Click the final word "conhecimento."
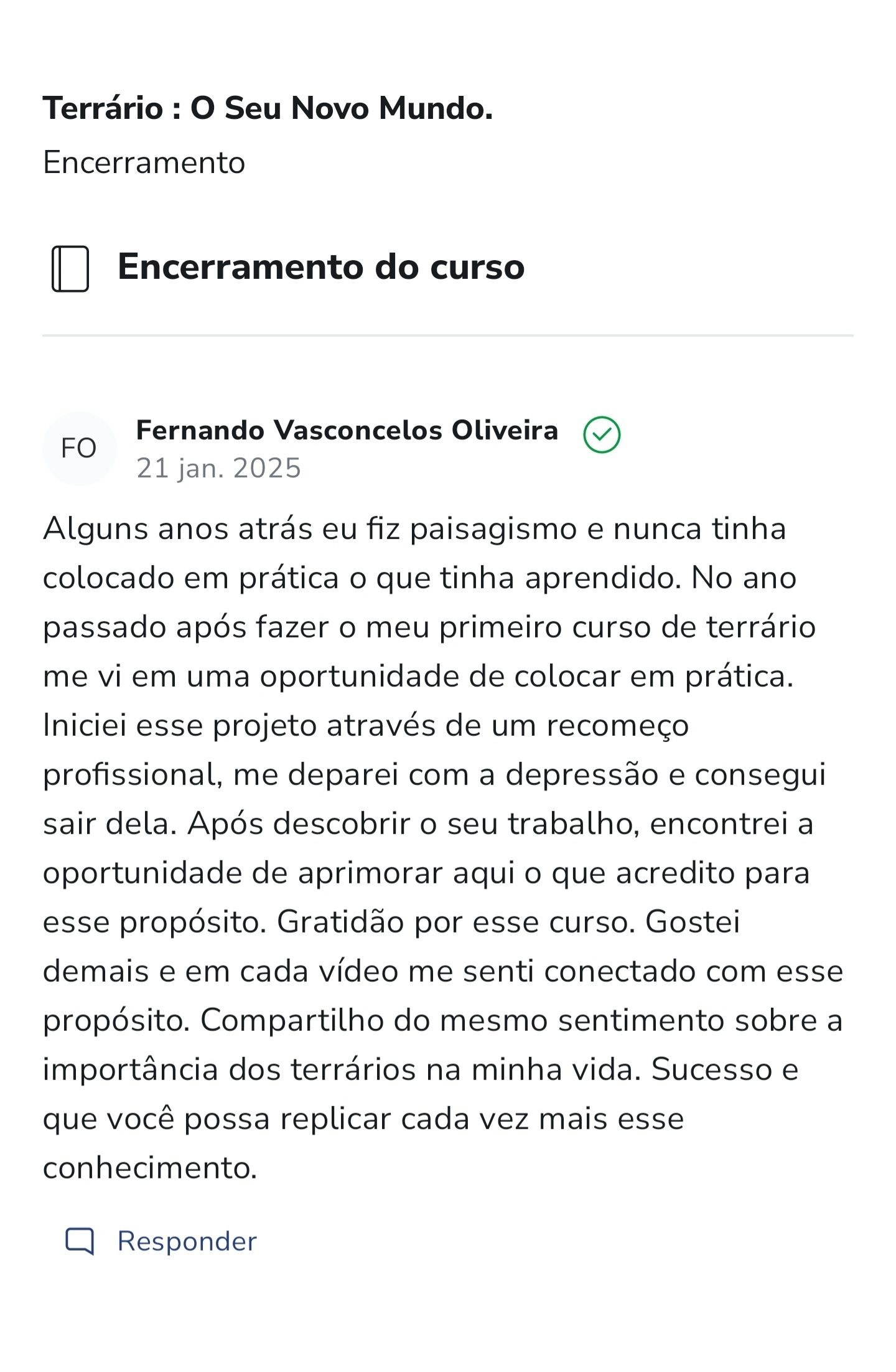 click(150, 1168)
